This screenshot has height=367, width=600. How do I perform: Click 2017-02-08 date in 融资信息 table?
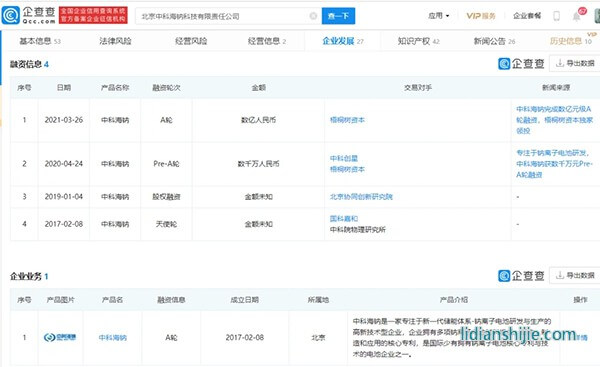64,224
